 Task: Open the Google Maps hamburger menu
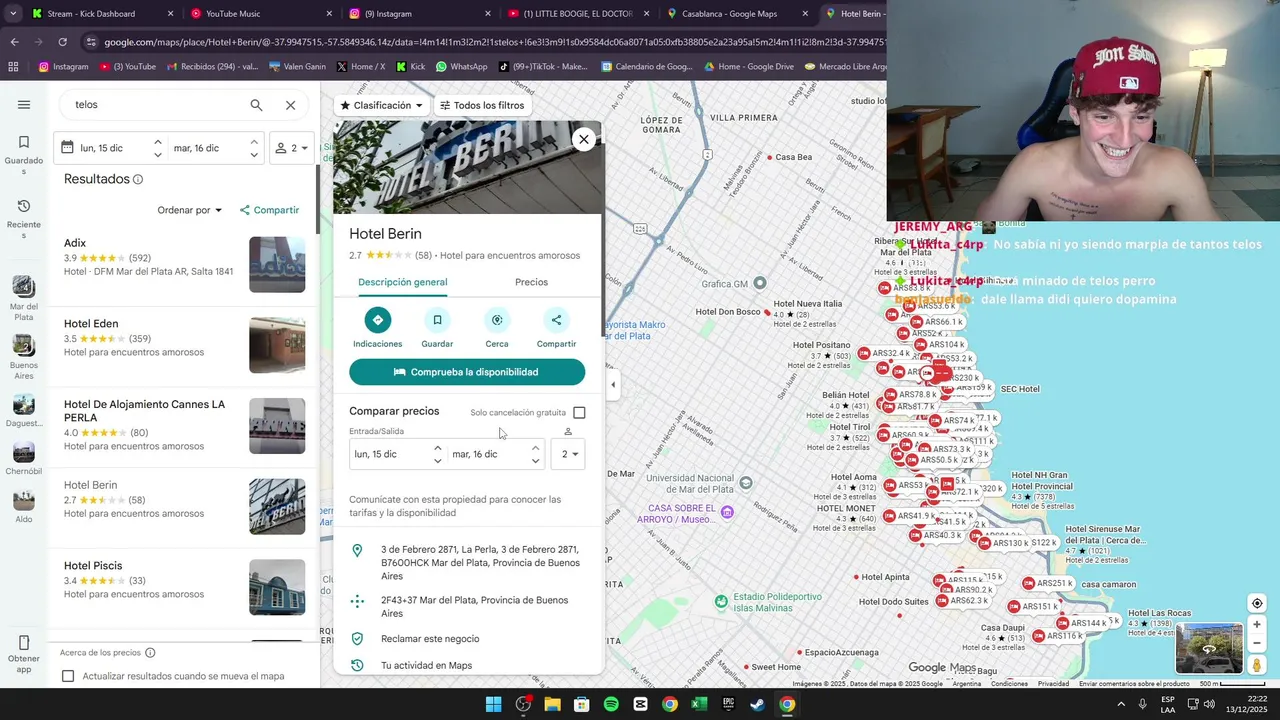tap(24, 105)
